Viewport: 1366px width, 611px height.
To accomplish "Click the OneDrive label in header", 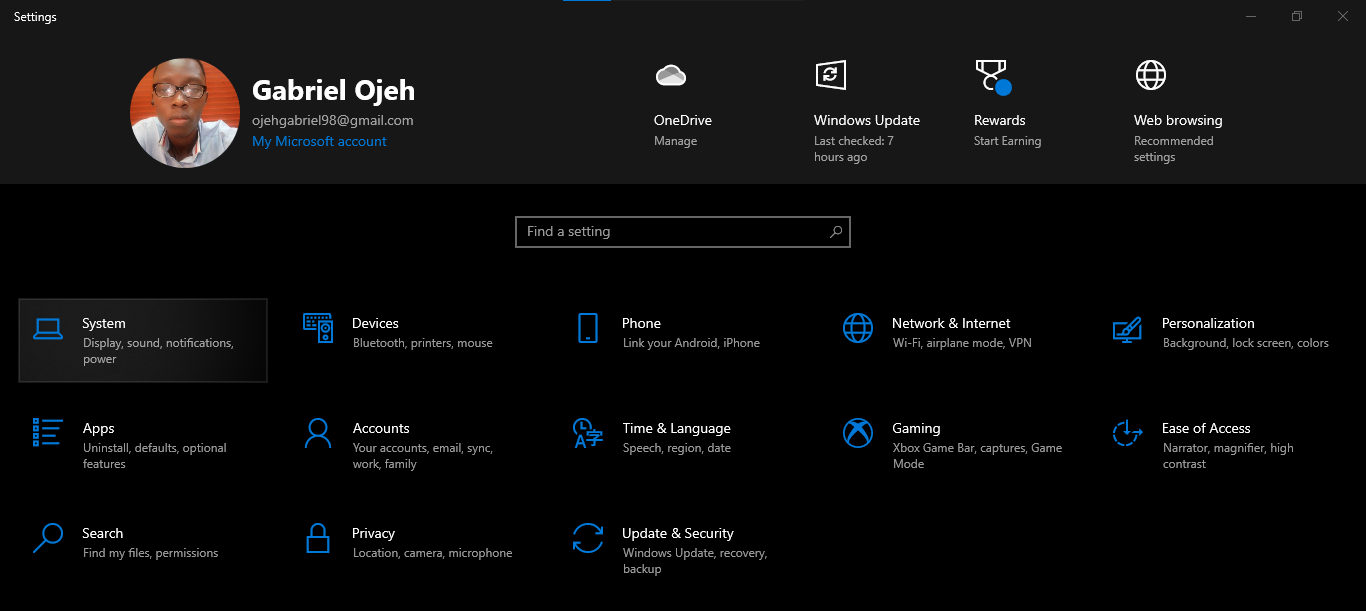I will [683, 121].
